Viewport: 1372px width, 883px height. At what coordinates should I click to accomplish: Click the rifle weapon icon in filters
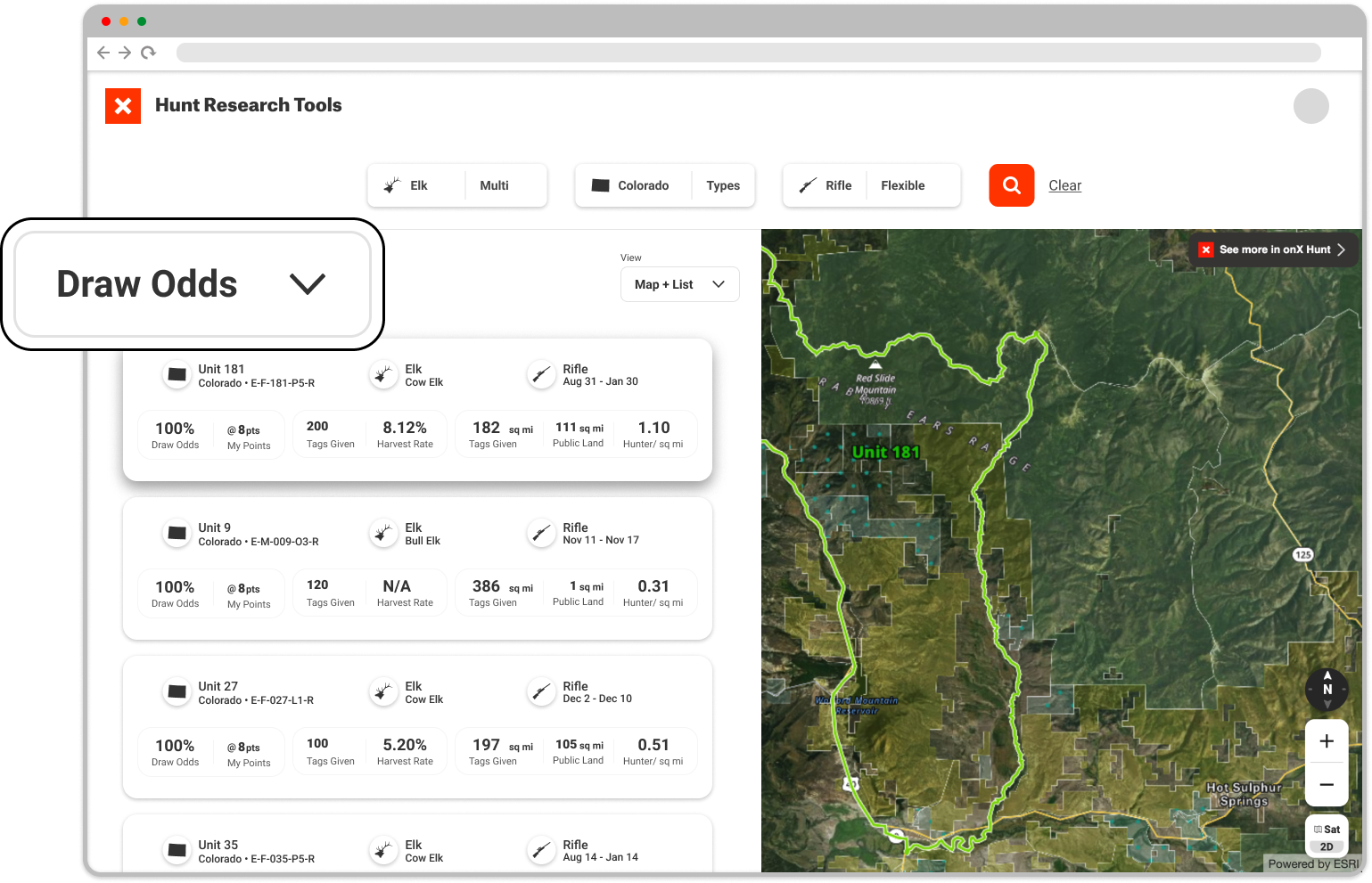click(x=808, y=185)
